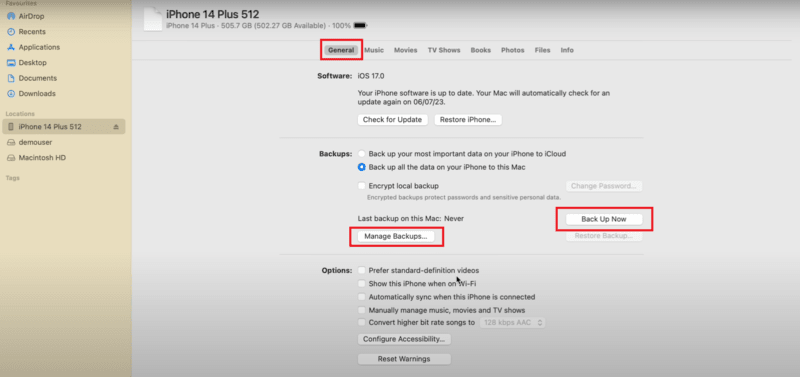Screen dimensions: 800x377
Task: Check Manually manage music, movies and TV shows
Action: tap(362, 310)
